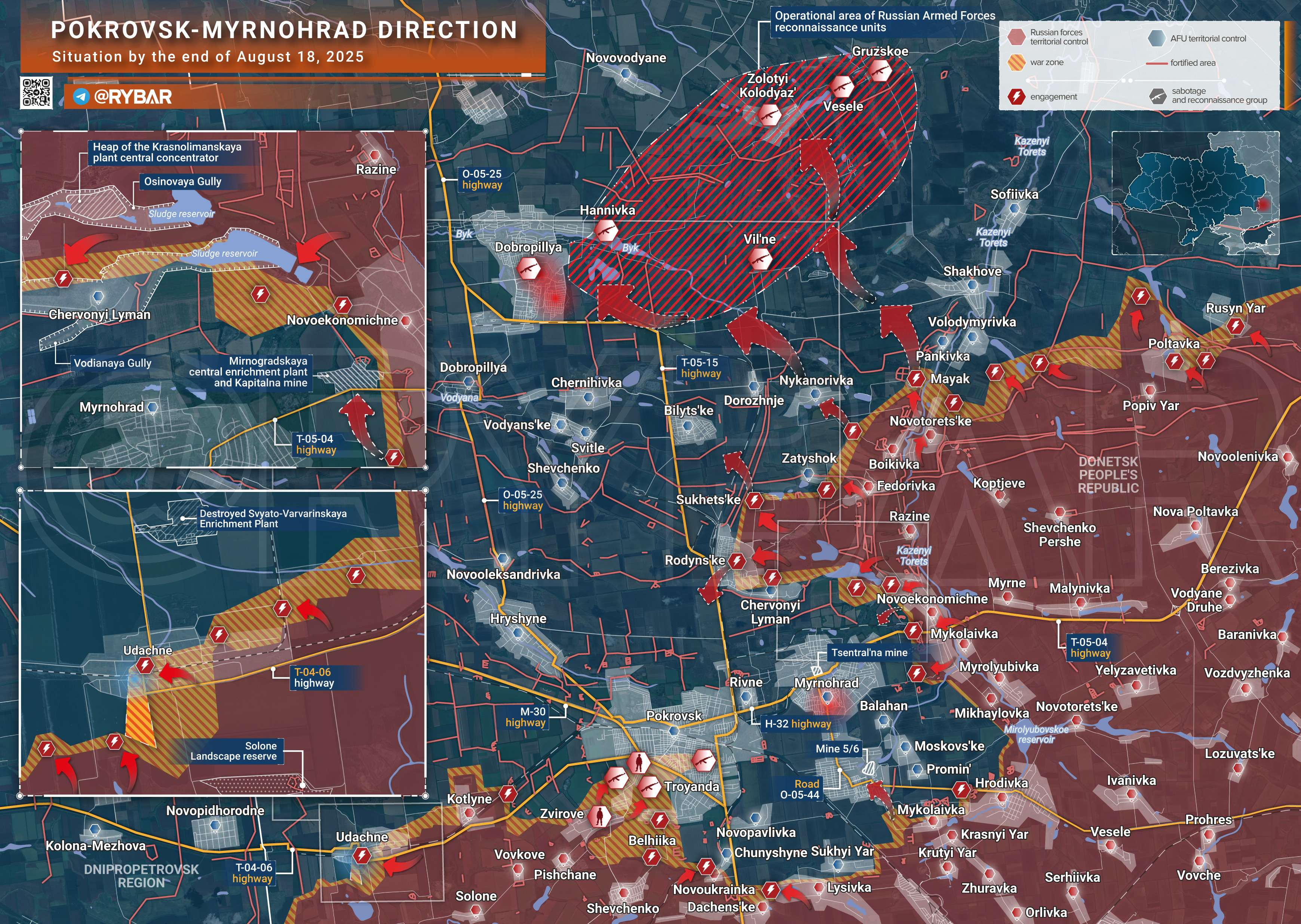Click the engagement icon at Rusyn Yar
1301x924 pixels.
click(1236, 326)
